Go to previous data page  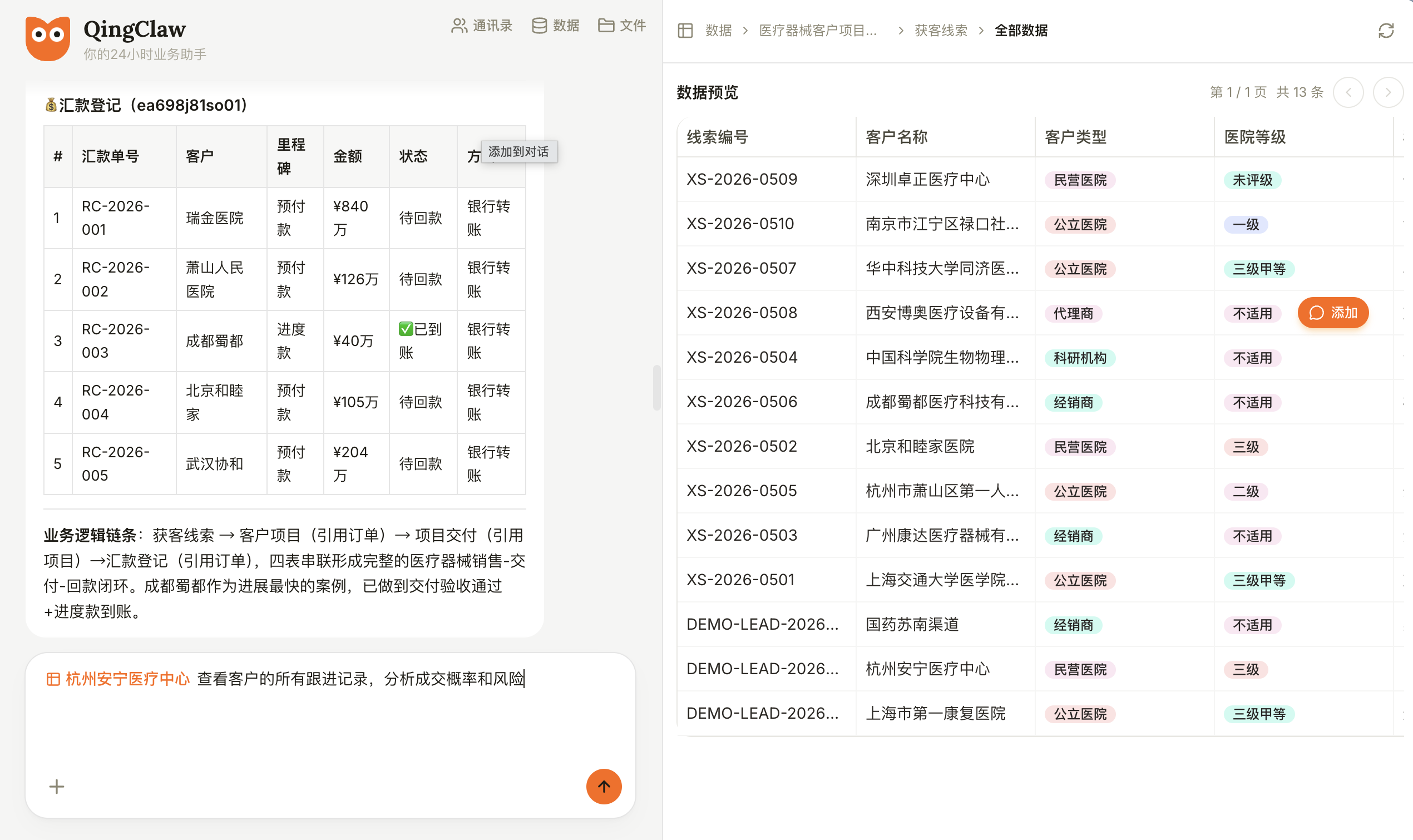[x=1348, y=92]
